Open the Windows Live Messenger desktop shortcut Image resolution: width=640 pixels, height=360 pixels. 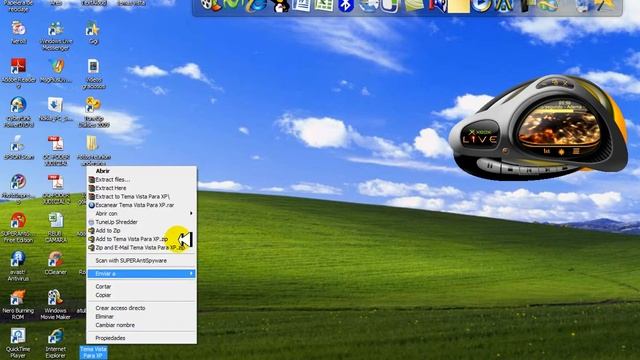click(56, 36)
